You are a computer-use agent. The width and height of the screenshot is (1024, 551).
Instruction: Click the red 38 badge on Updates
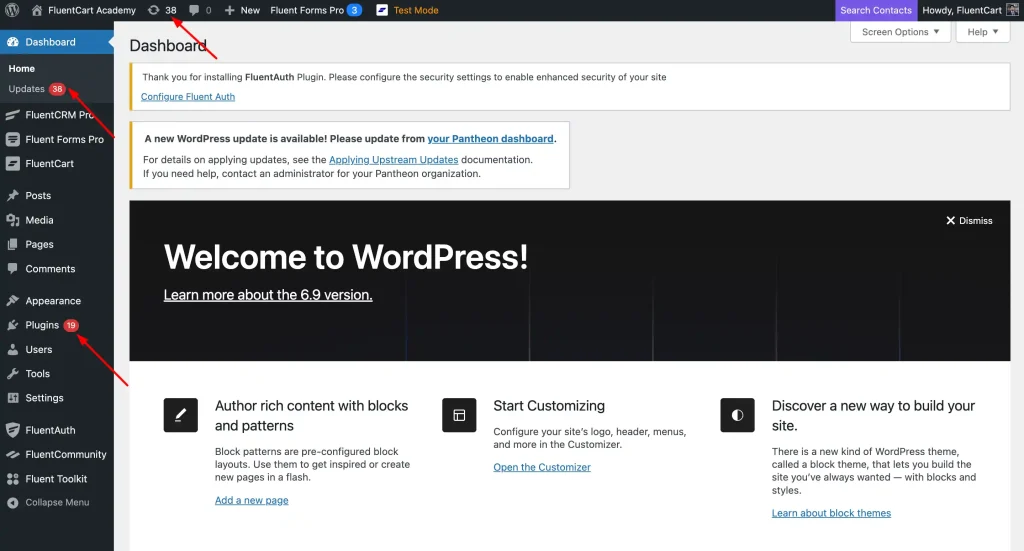(x=57, y=89)
